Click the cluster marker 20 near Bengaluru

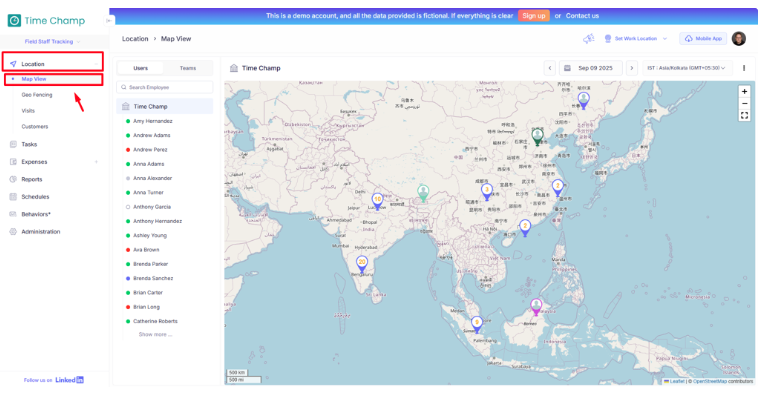click(x=362, y=264)
